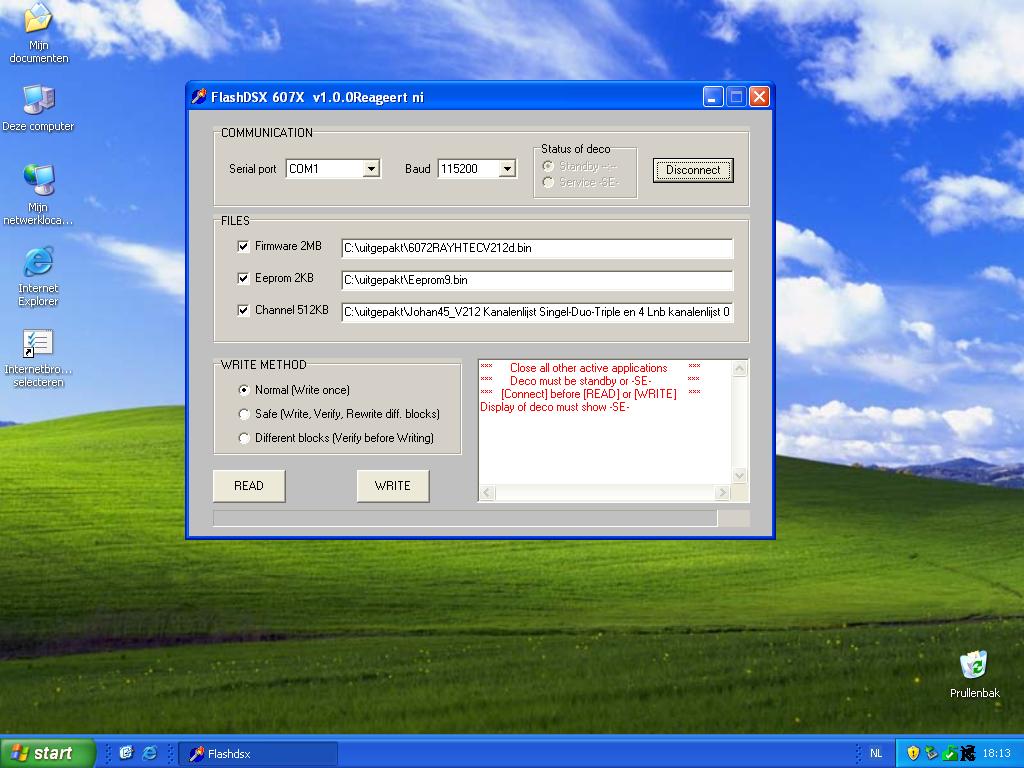Click the Flashdsx taskbar button

click(x=258, y=754)
